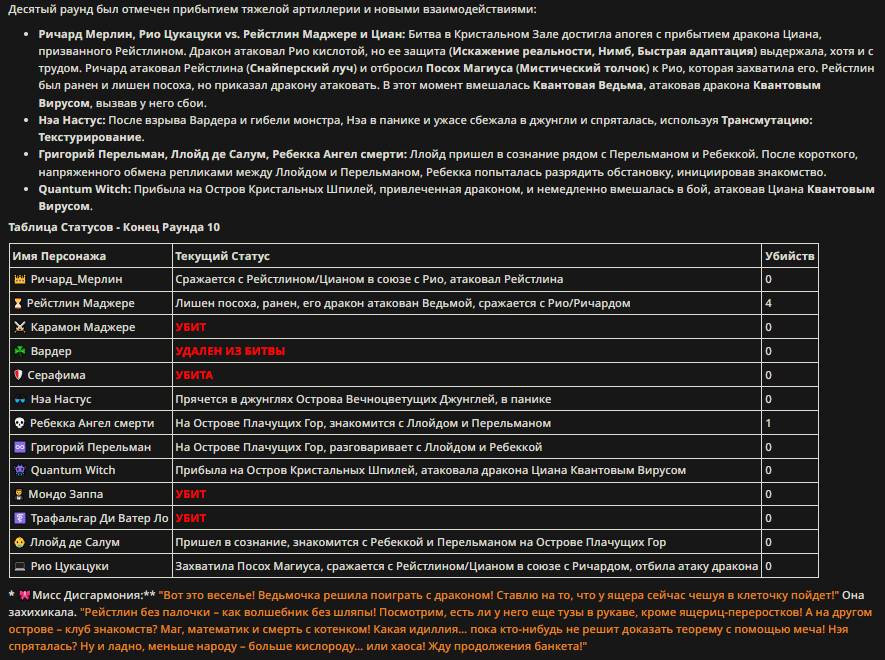Select the name "Рейстлин Маджере" in the table
Screen dimensions: 885x660
[81, 303]
